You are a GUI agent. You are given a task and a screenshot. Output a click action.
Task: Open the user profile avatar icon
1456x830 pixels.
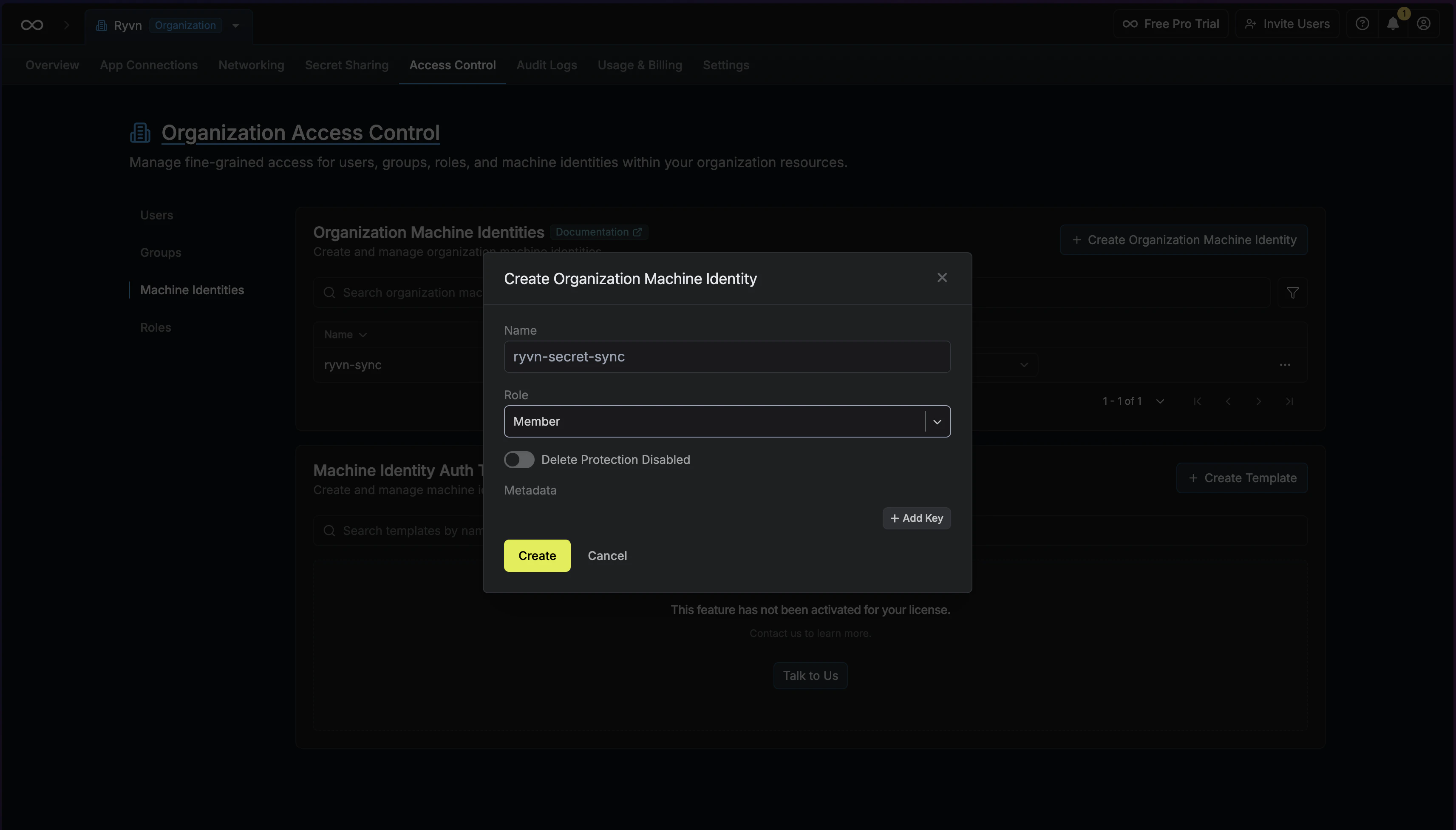point(1424,23)
